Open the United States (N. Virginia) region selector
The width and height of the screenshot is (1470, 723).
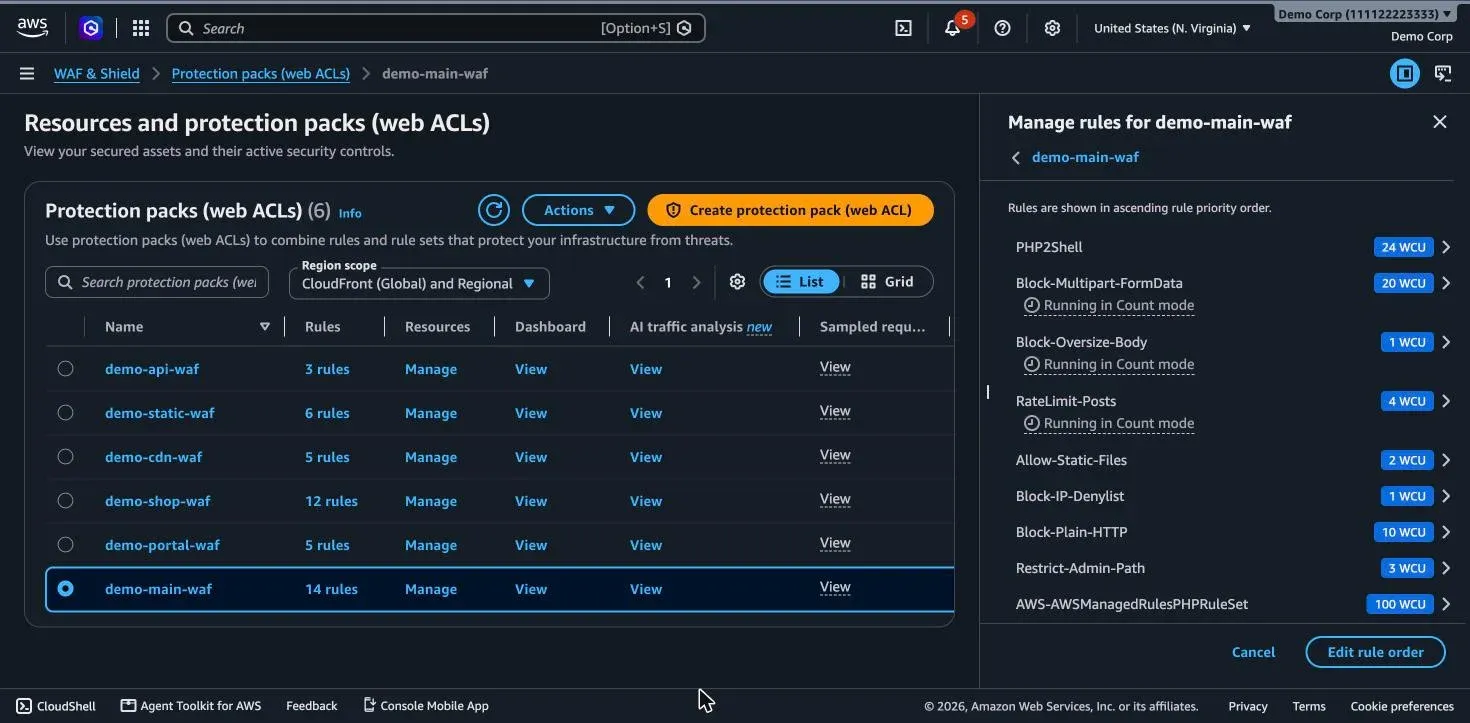[x=1172, y=28]
